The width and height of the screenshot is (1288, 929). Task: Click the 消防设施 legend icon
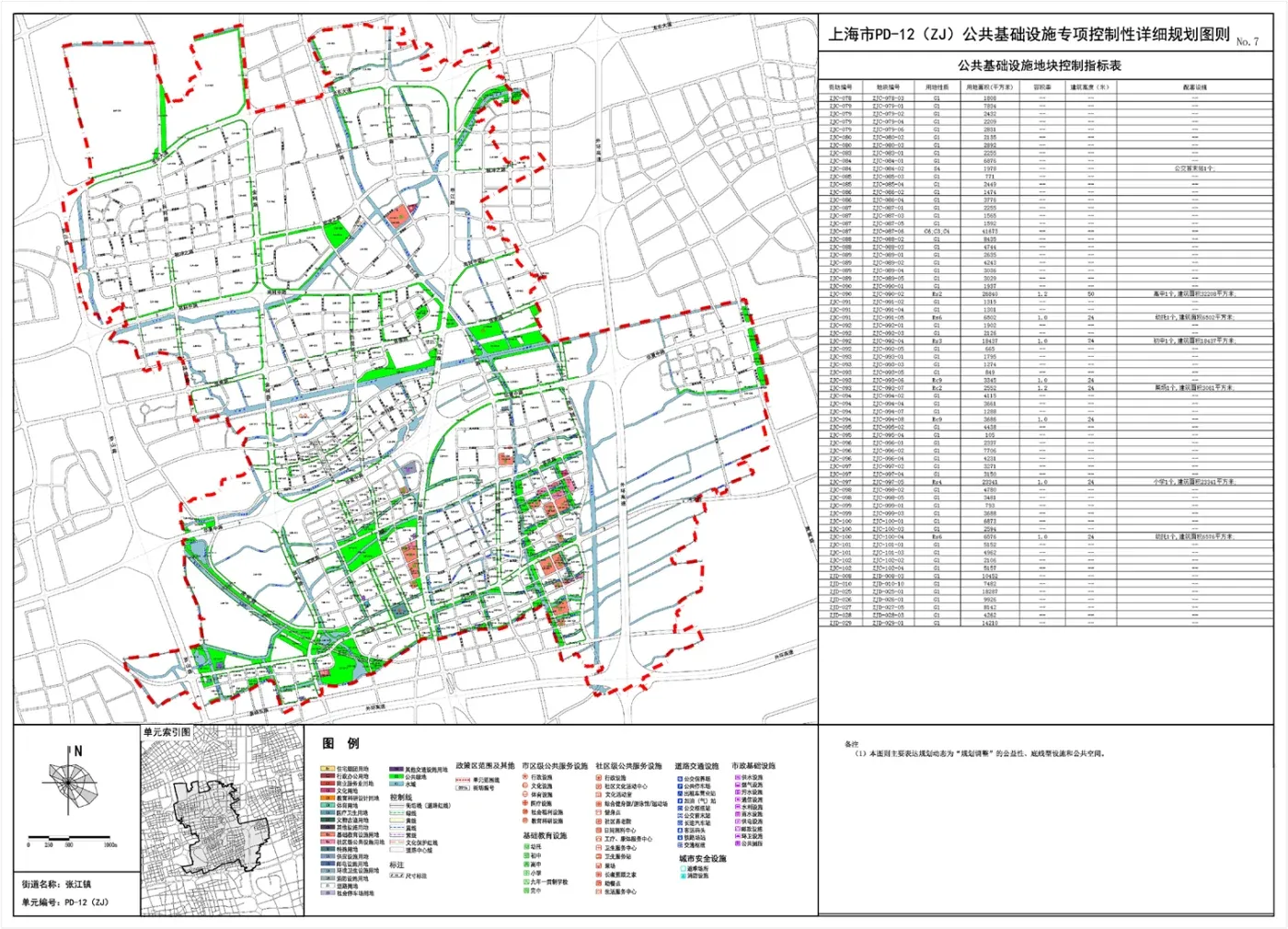[x=682, y=876]
